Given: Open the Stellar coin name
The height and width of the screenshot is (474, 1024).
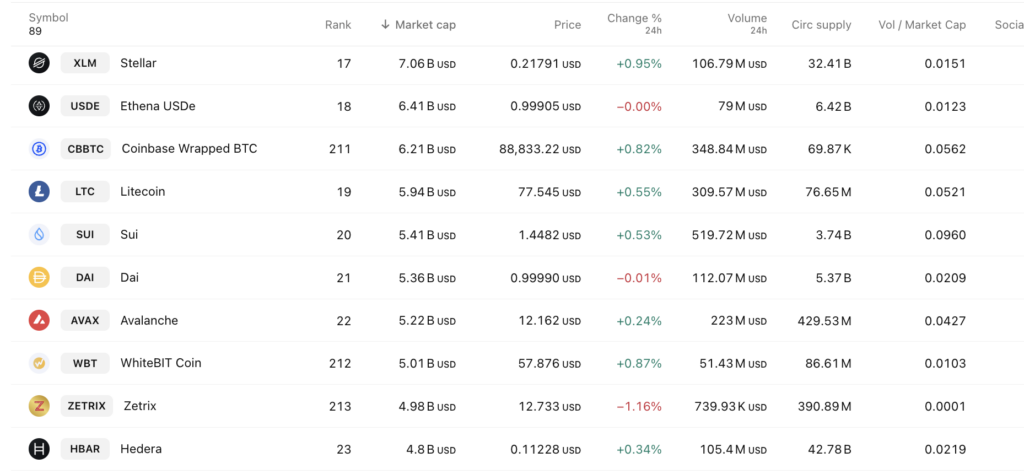Looking at the screenshot, I should 138,63.
